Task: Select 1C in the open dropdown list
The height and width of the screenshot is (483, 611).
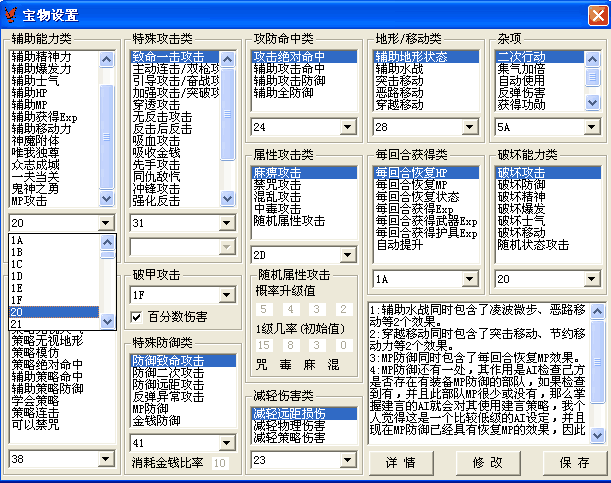Action: (x=17, y=264)
